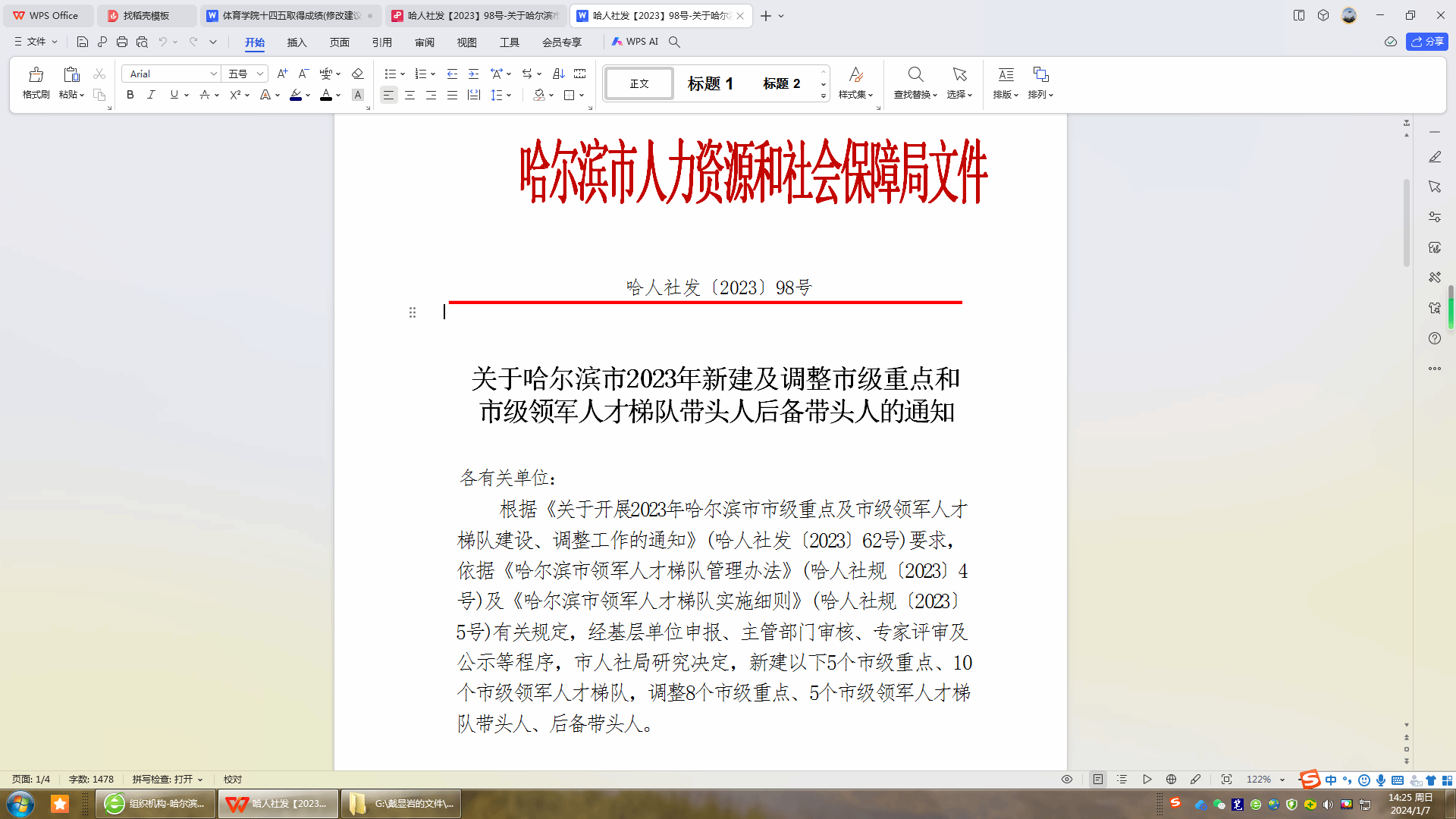Click the Save document icon
This screenshot has height=819, width=1456.
(83, 42)
